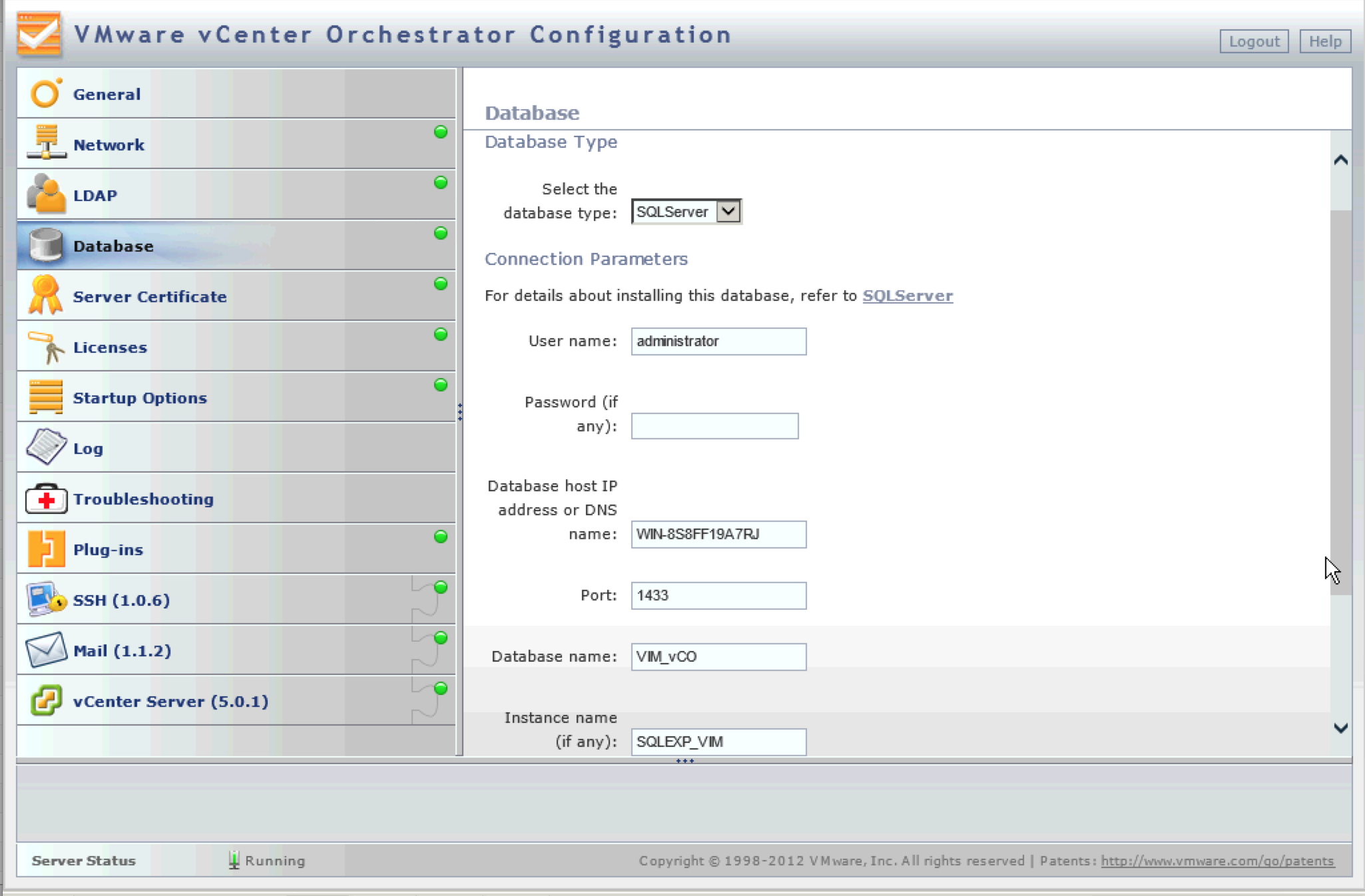
Task: Click the Server Certificate ribbon icon
Action: (45, 295)
